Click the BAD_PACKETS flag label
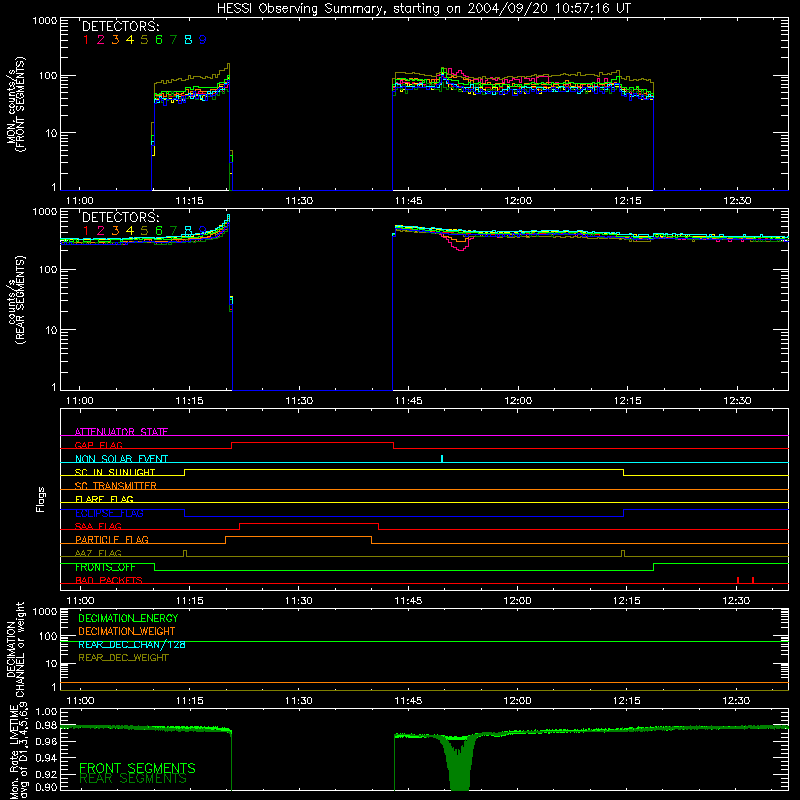The height and width of the screenshot is (800, 800). (109, 580)
